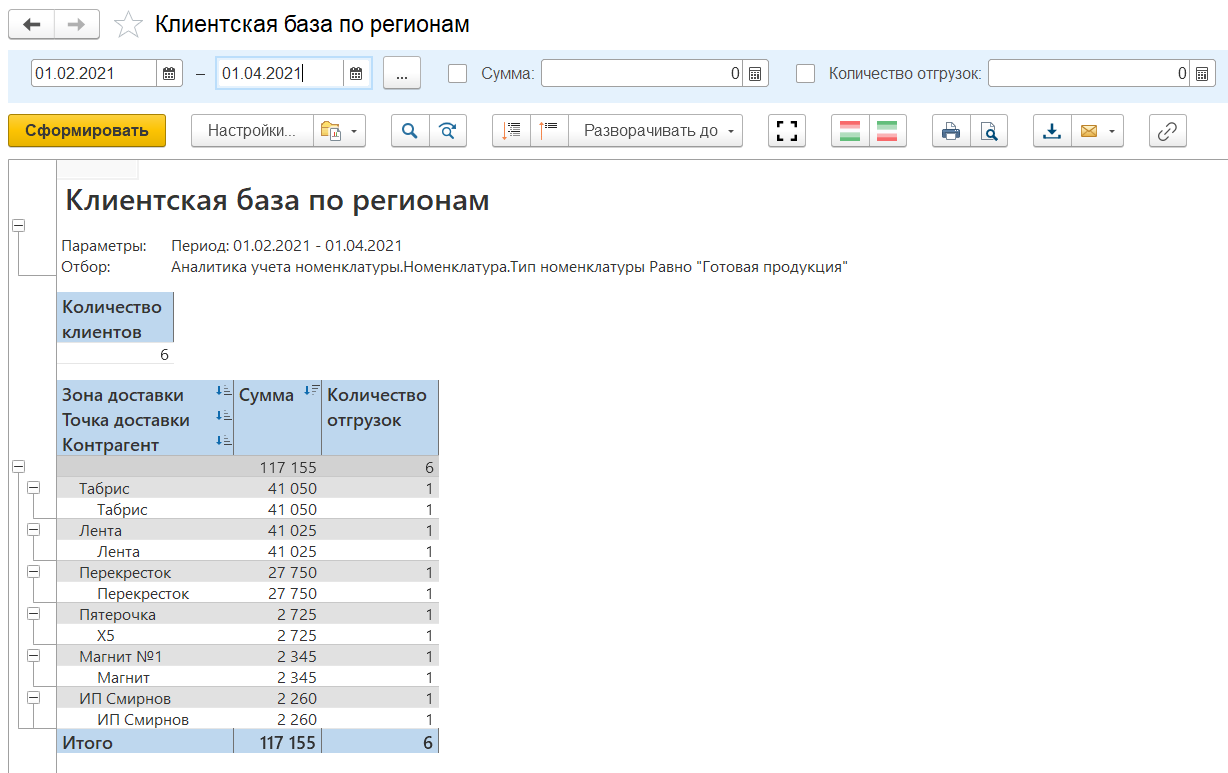The image size is (1228, 773).
Task: Enable the Количество отгрузок filter checkbox
Action: pyautogui.click(x=806, y=73)
